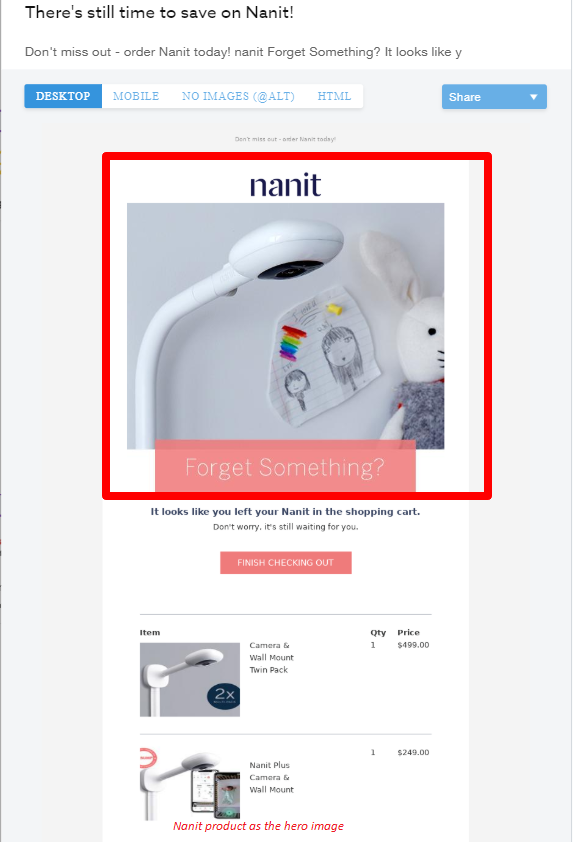Click the nanit logo

[x=285, y=185]
